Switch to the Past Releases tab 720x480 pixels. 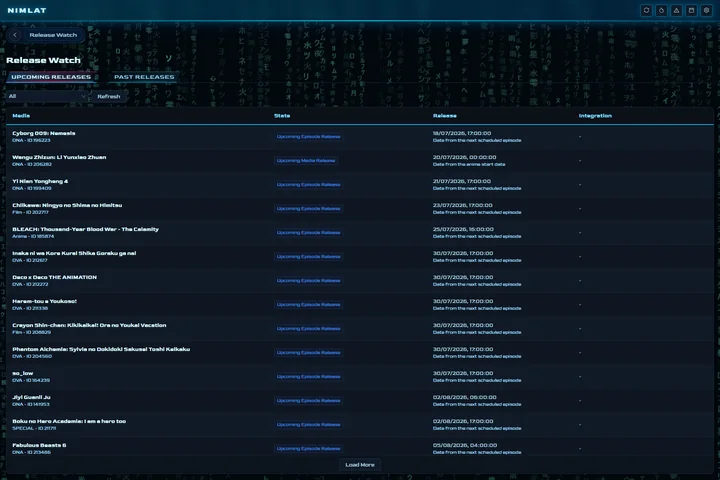(144, 77)
